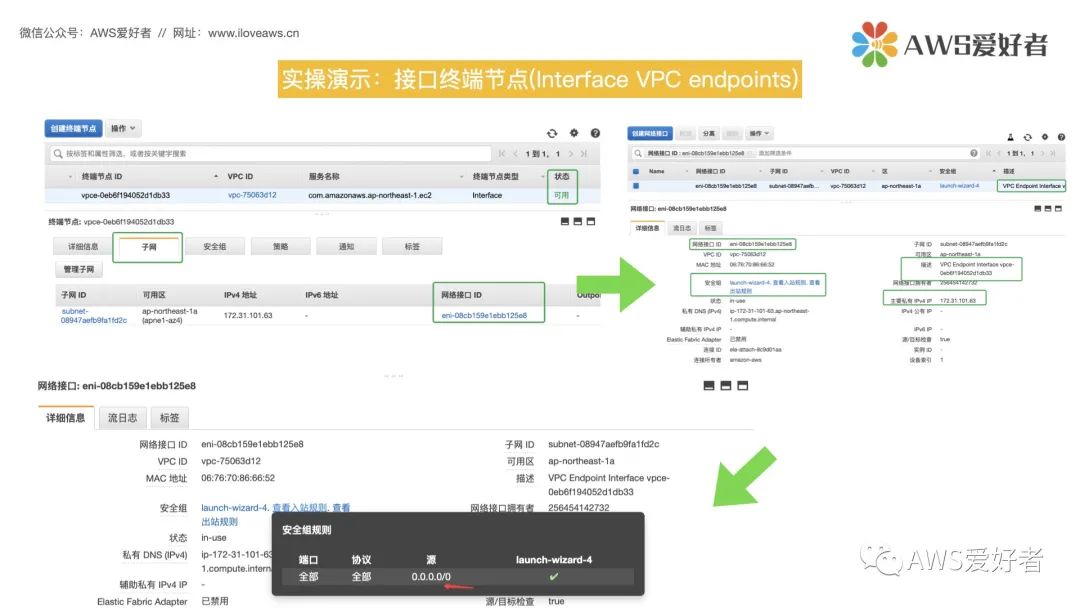Click the caret before the 终端节点类型 column header
Image resolution: width=1080 pixels, height=608 pixels.
tap(461, 177)
